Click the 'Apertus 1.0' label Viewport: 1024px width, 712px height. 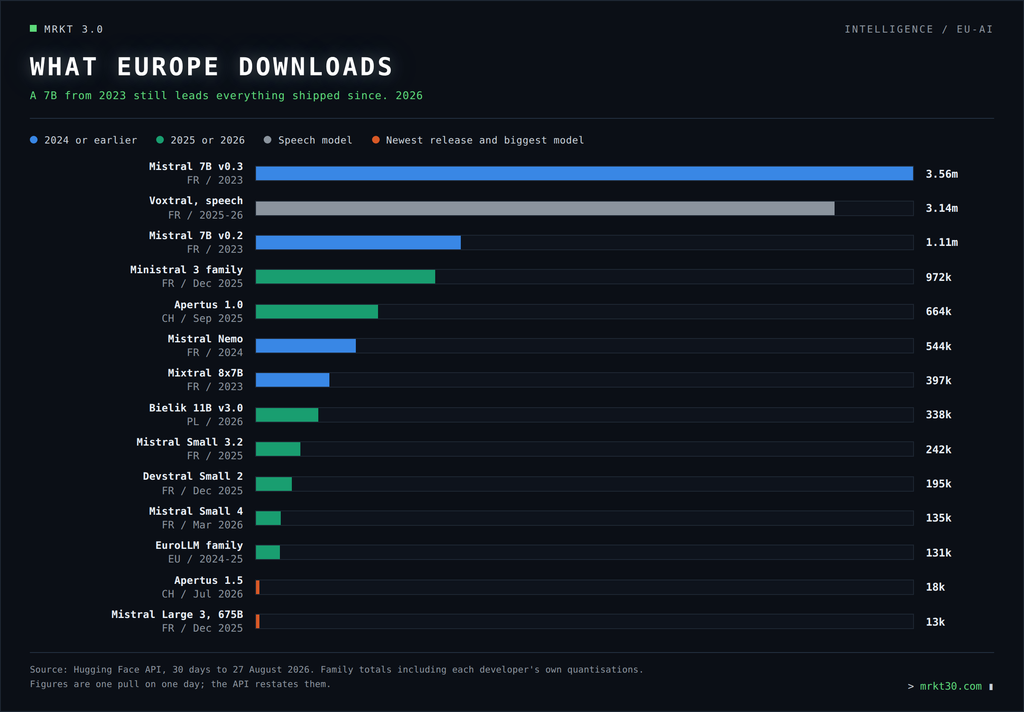(208, 304)
